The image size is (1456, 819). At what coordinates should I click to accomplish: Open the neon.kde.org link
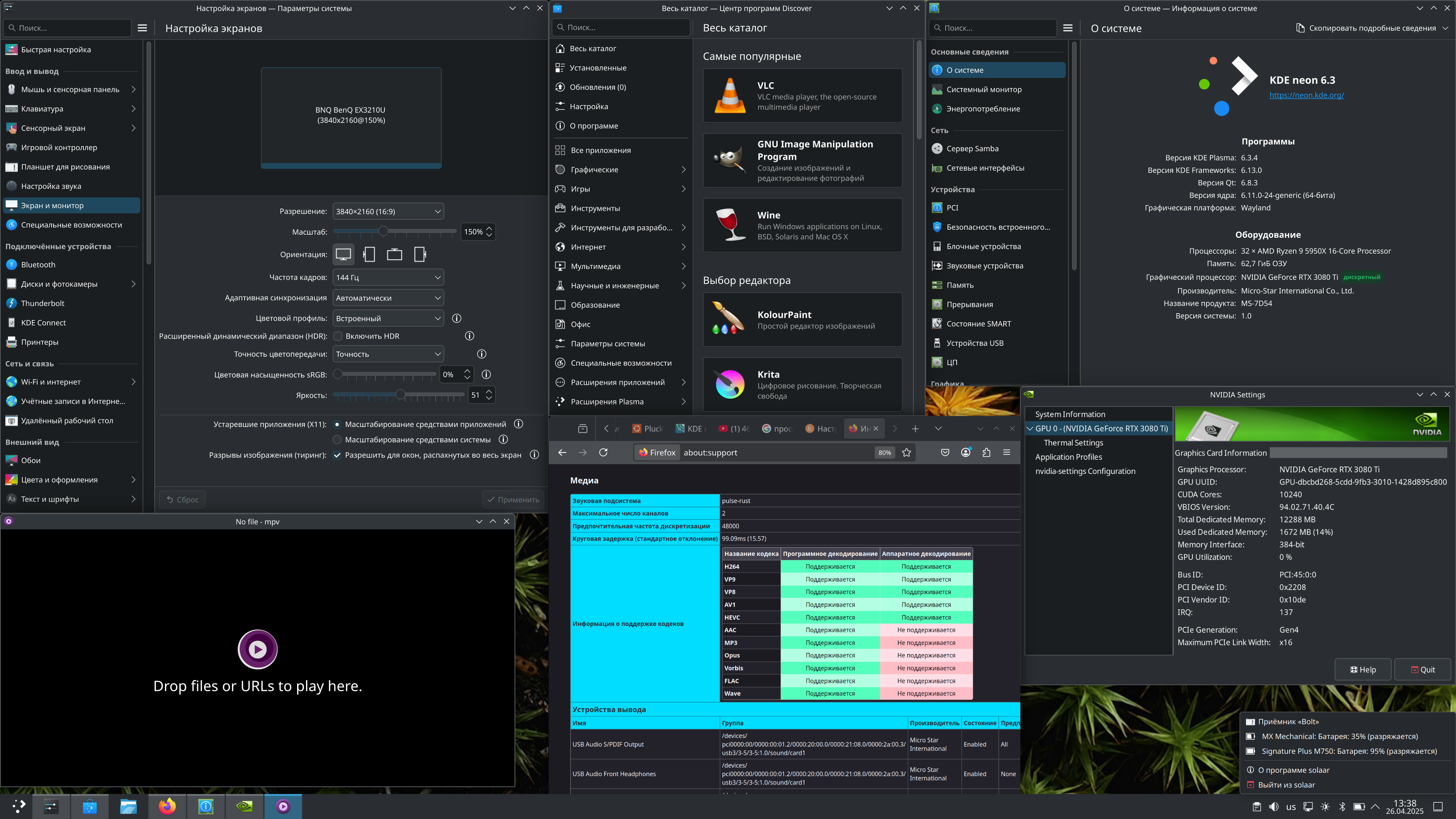(1306, 95)
